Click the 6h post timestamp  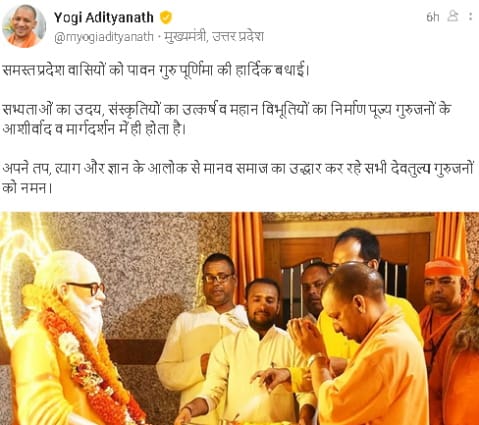pyautogui.click(x=433, y=17)
